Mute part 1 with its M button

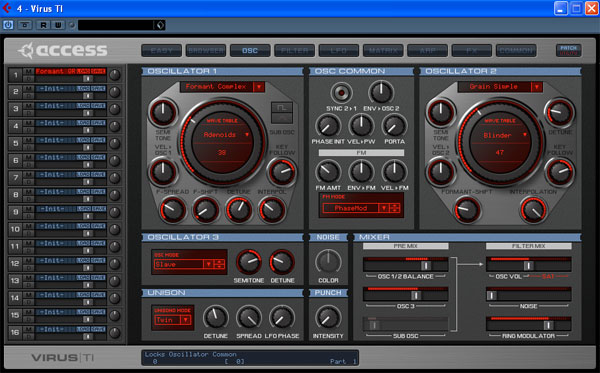click(28, 71)
